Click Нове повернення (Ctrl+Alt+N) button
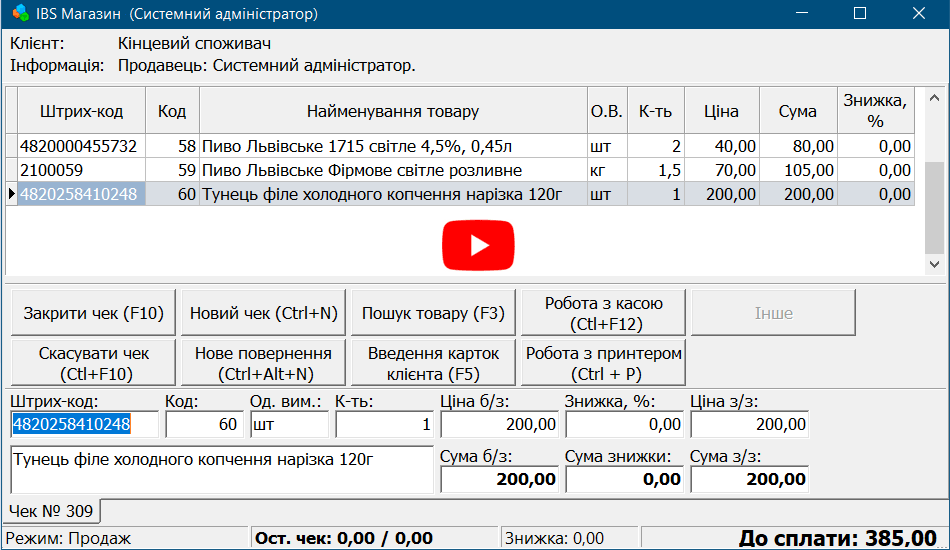 point(264,363)
